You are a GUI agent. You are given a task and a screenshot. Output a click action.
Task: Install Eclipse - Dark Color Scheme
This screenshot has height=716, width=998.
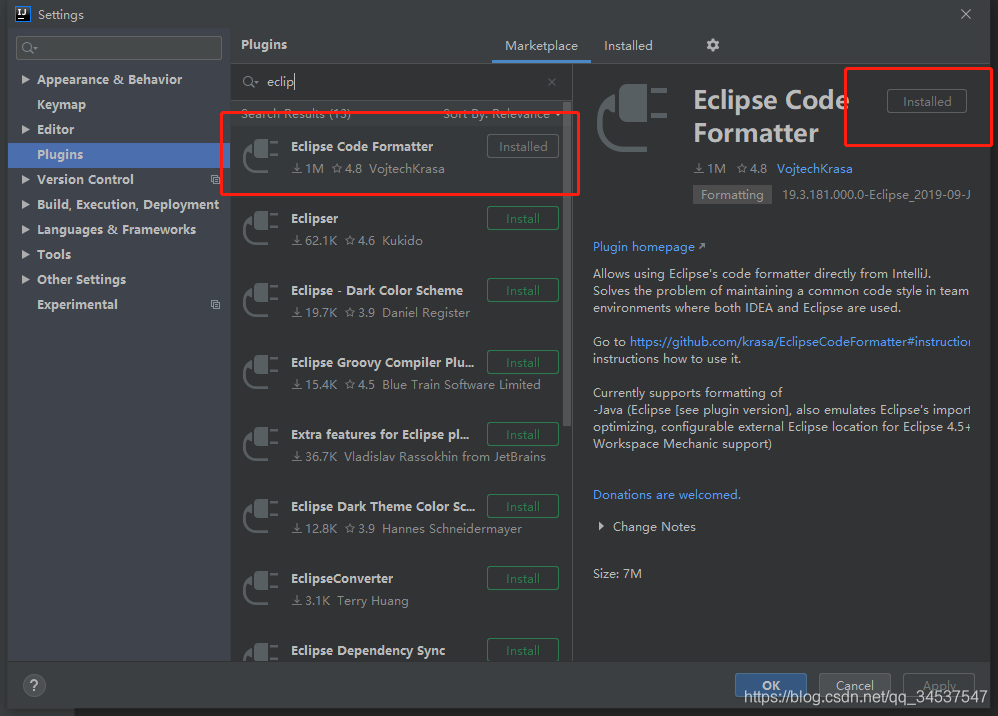point(523,290)
